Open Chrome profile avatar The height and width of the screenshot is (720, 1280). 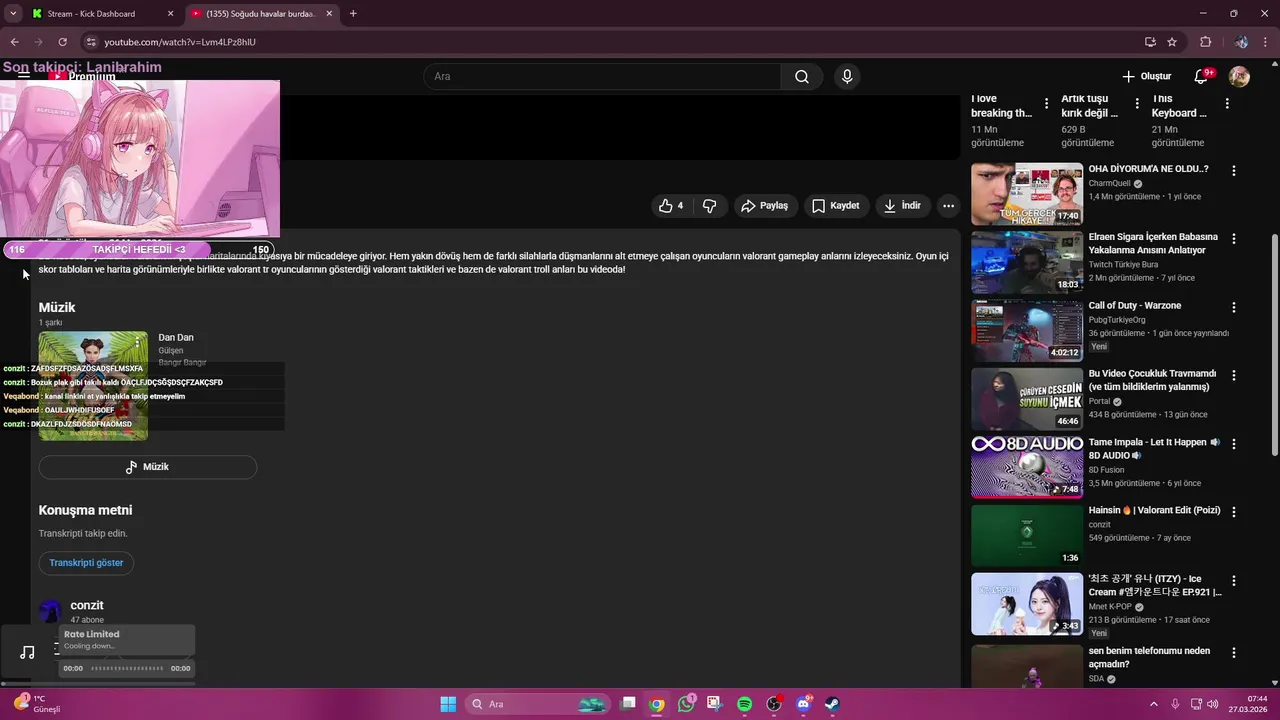click(1241, 42)
